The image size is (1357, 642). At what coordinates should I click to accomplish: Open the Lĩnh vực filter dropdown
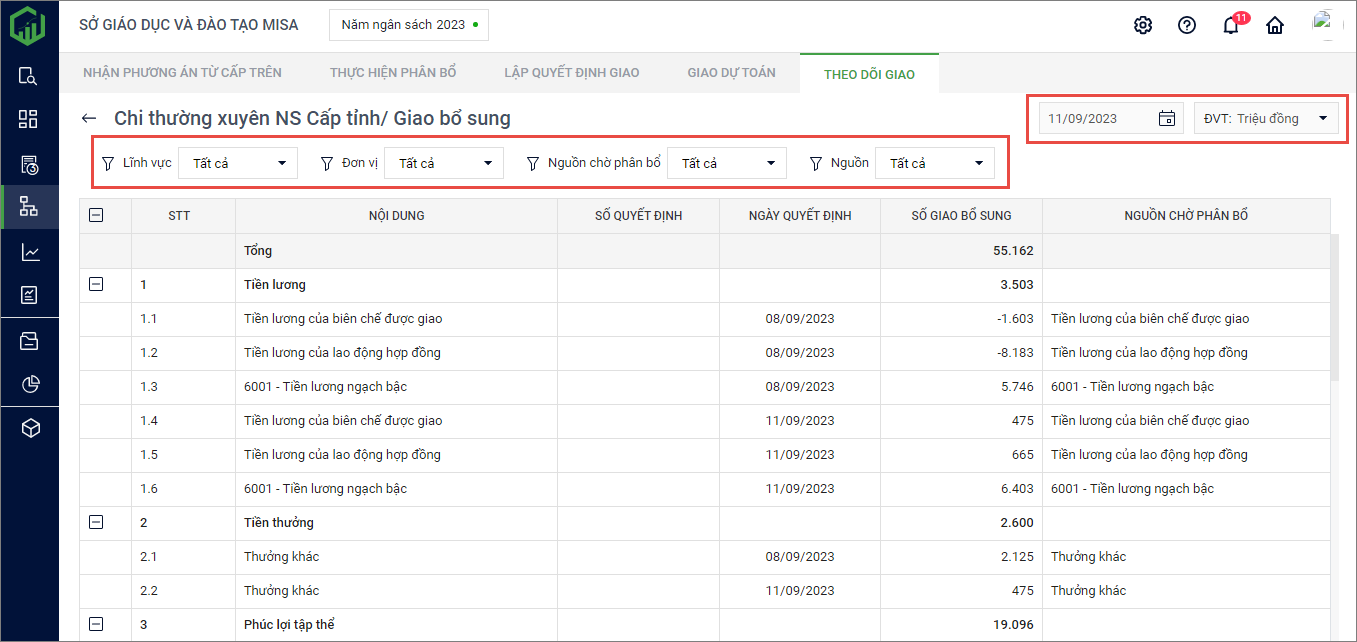pos(237,163)
